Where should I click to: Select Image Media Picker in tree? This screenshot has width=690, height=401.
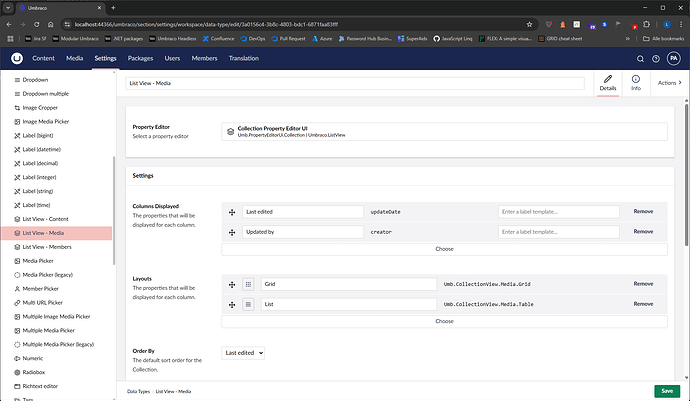click(46, 121)
